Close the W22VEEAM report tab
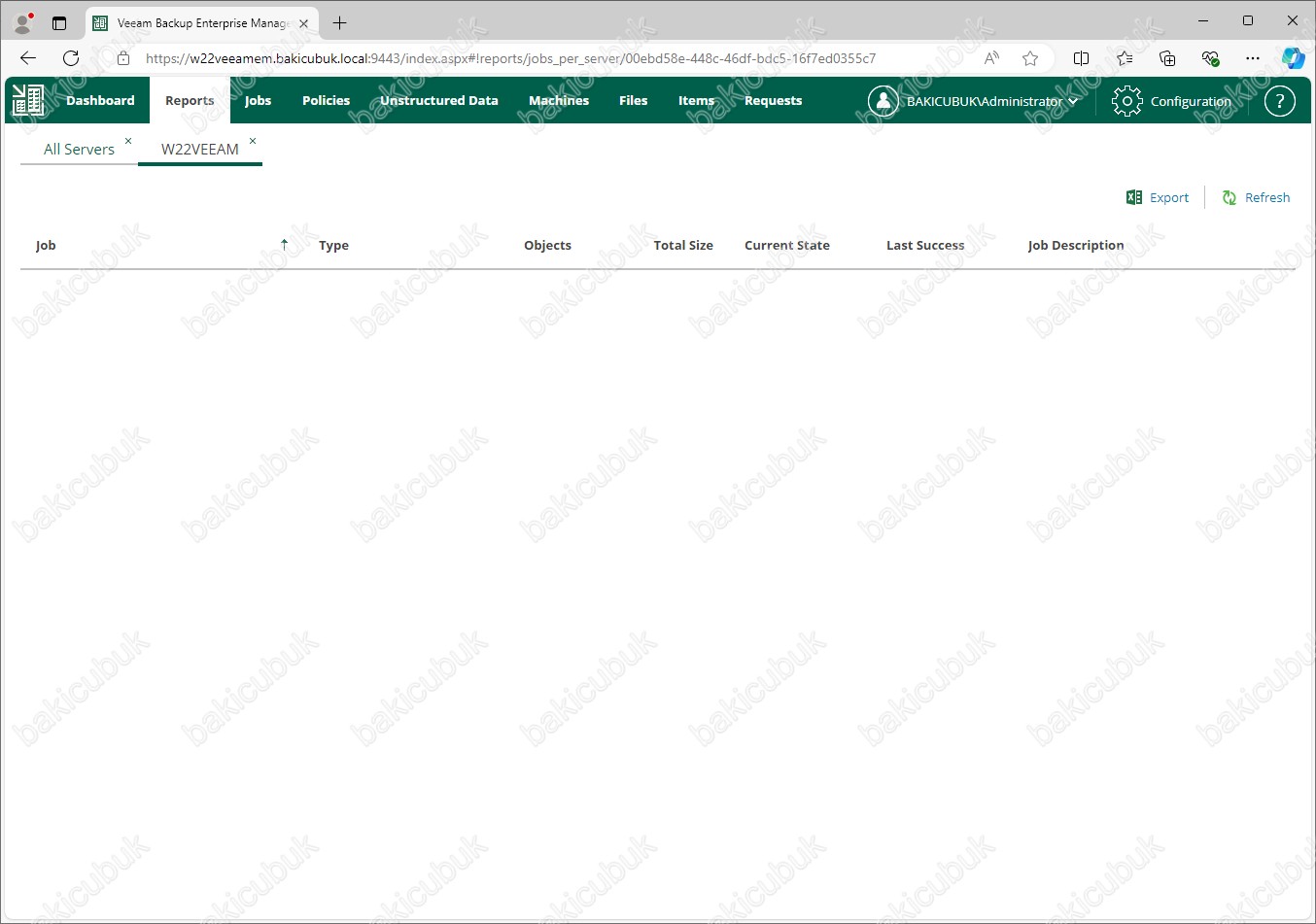 point(253,141)
